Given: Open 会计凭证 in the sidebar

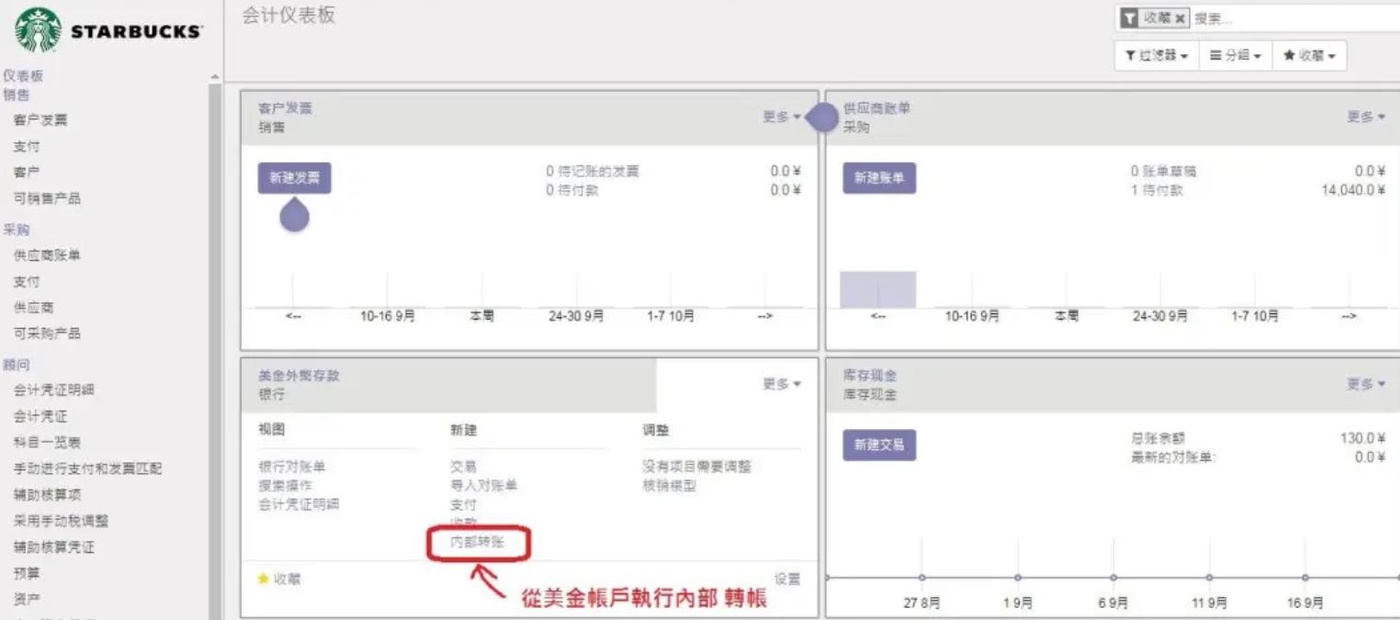Looking at the screenshot, I should point(41,416).
